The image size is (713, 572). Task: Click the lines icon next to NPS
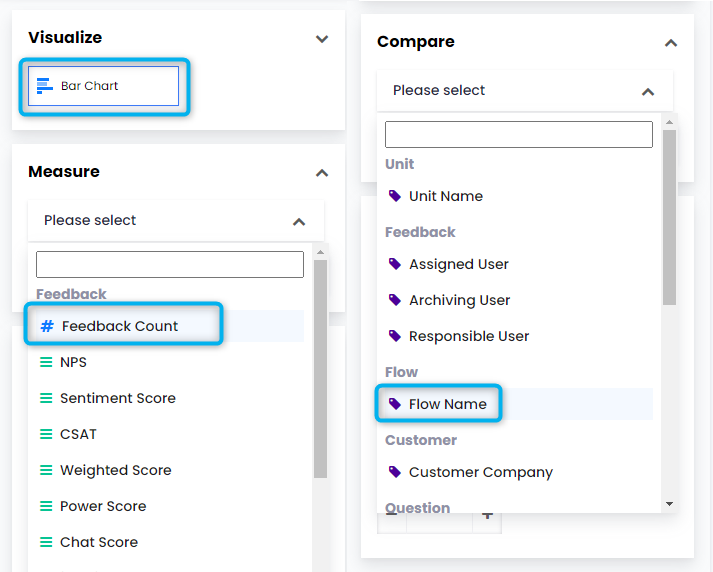click(46, 362)
